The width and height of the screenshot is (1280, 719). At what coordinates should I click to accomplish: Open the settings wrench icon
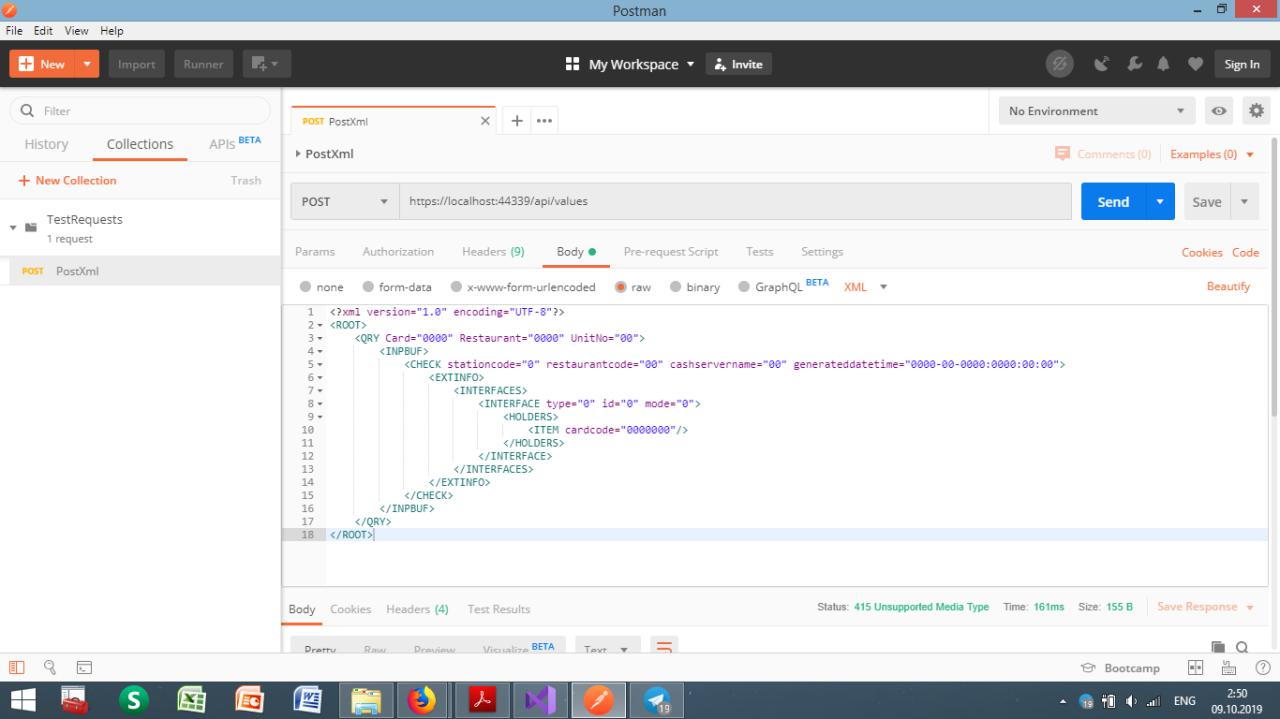[1134, 64]
